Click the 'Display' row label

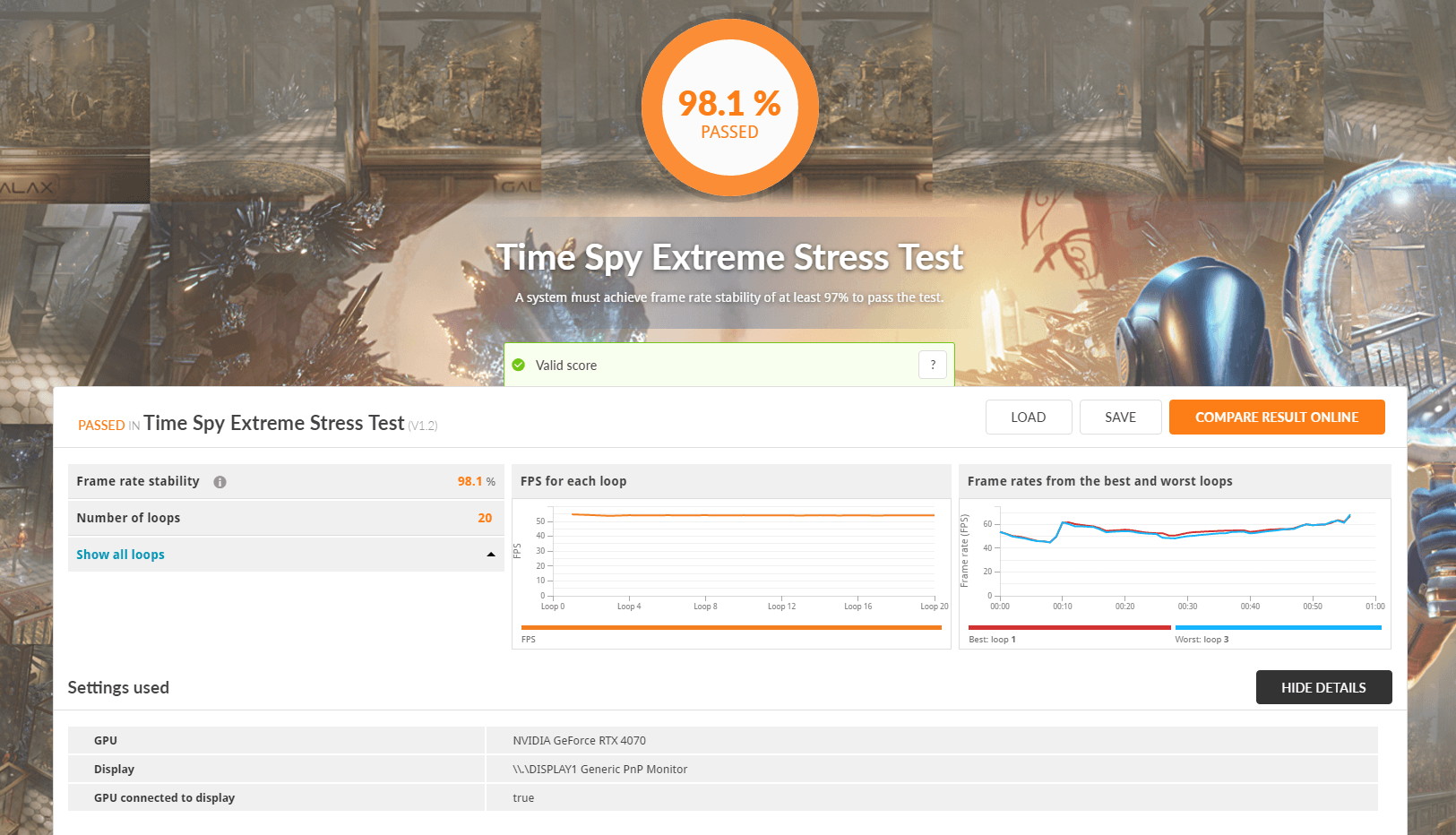tap(114, 770)
